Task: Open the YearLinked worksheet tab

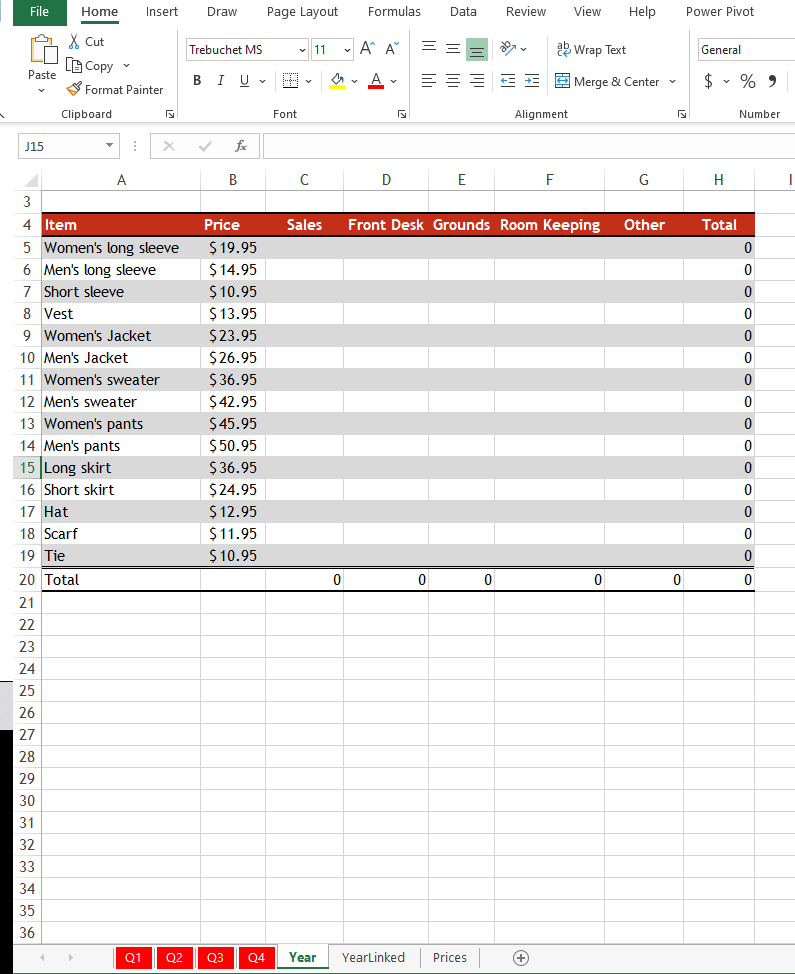Action: 373,957
